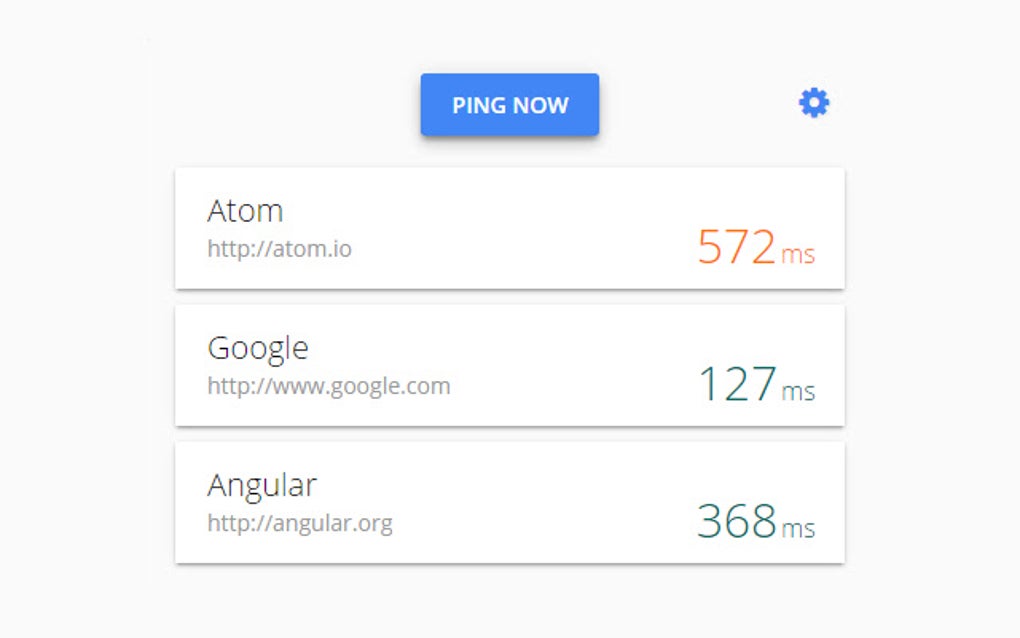Click the ms unit label next to 127
This screenshot has width=1020, height=638.
tap(801, 391)
